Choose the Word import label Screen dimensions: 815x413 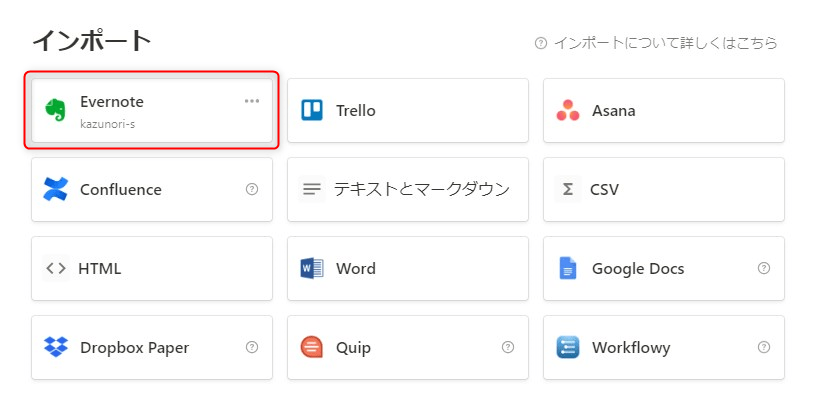(356, 269)
